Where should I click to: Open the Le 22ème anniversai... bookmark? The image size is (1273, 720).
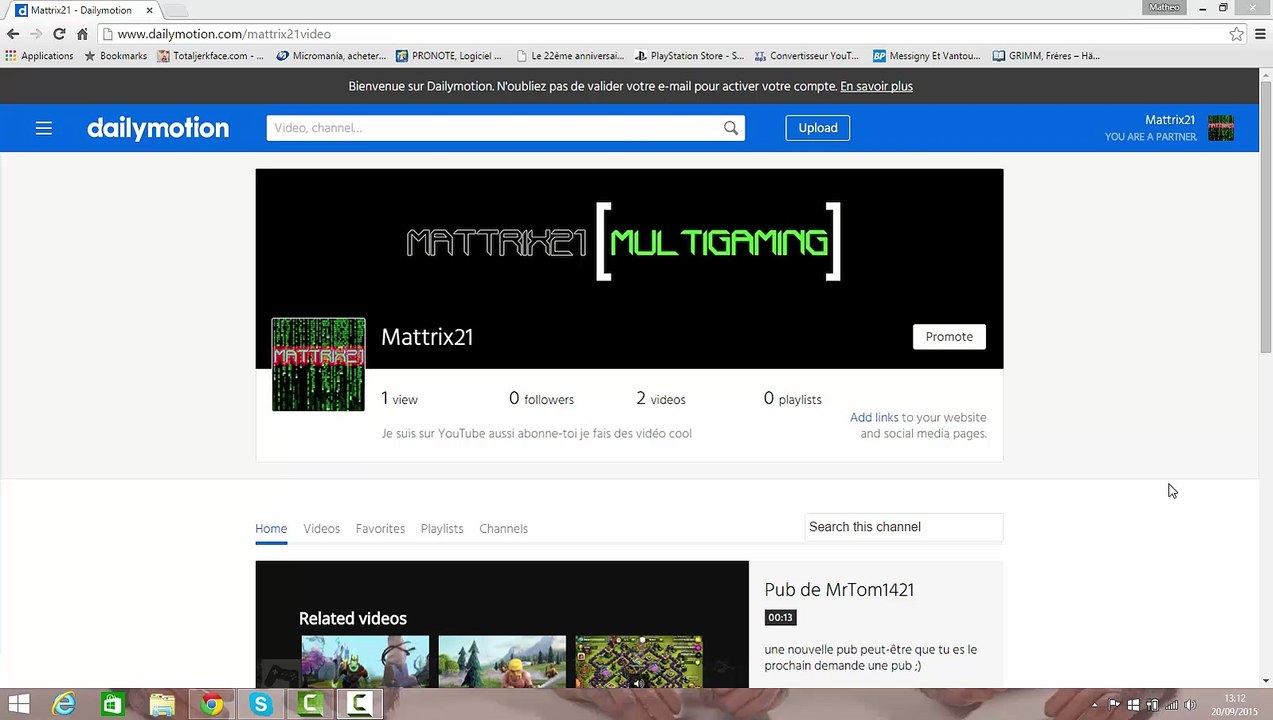coord(570,56)
